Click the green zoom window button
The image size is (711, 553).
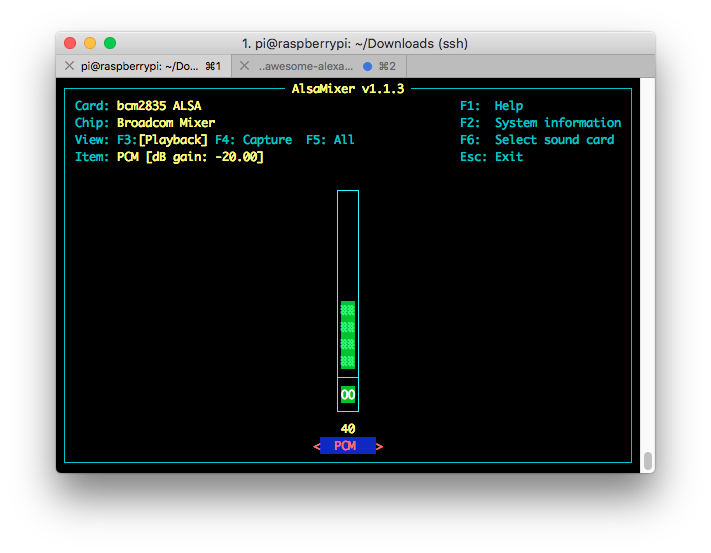pyautogui.click(x=110, y=43)
